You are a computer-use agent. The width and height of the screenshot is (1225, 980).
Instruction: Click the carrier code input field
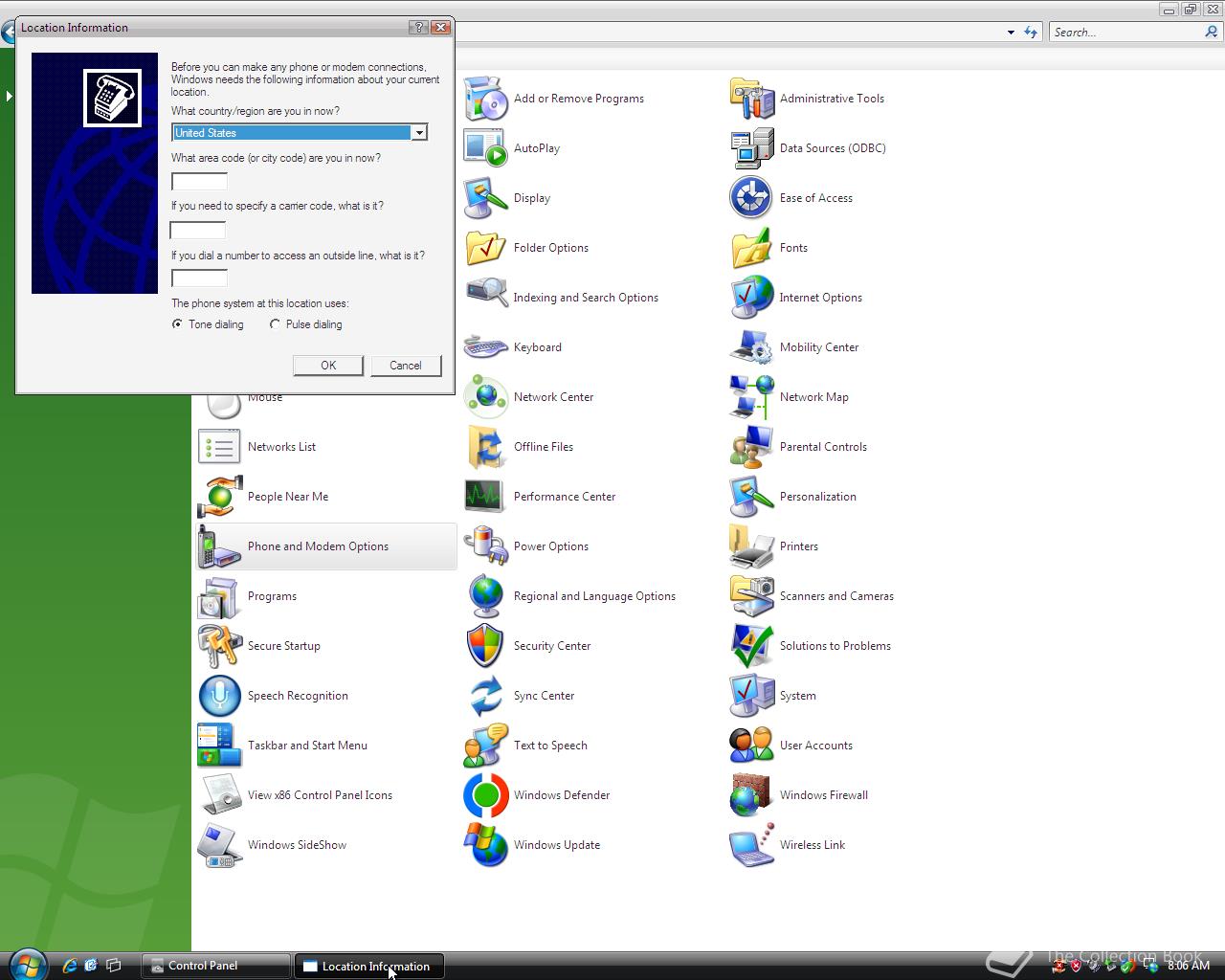[x=198, y=230]
